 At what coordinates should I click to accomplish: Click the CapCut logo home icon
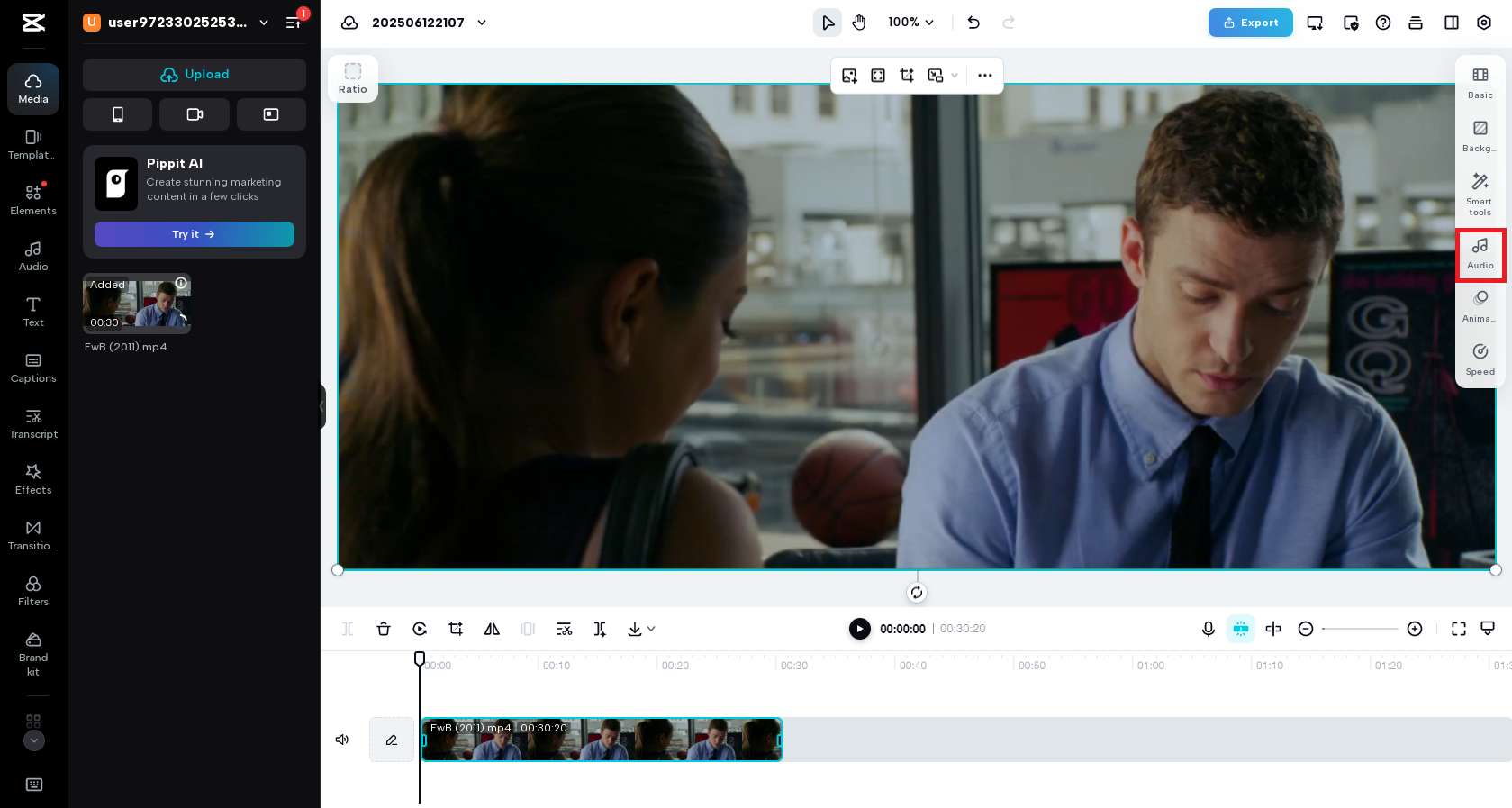(x=33, y=23)
